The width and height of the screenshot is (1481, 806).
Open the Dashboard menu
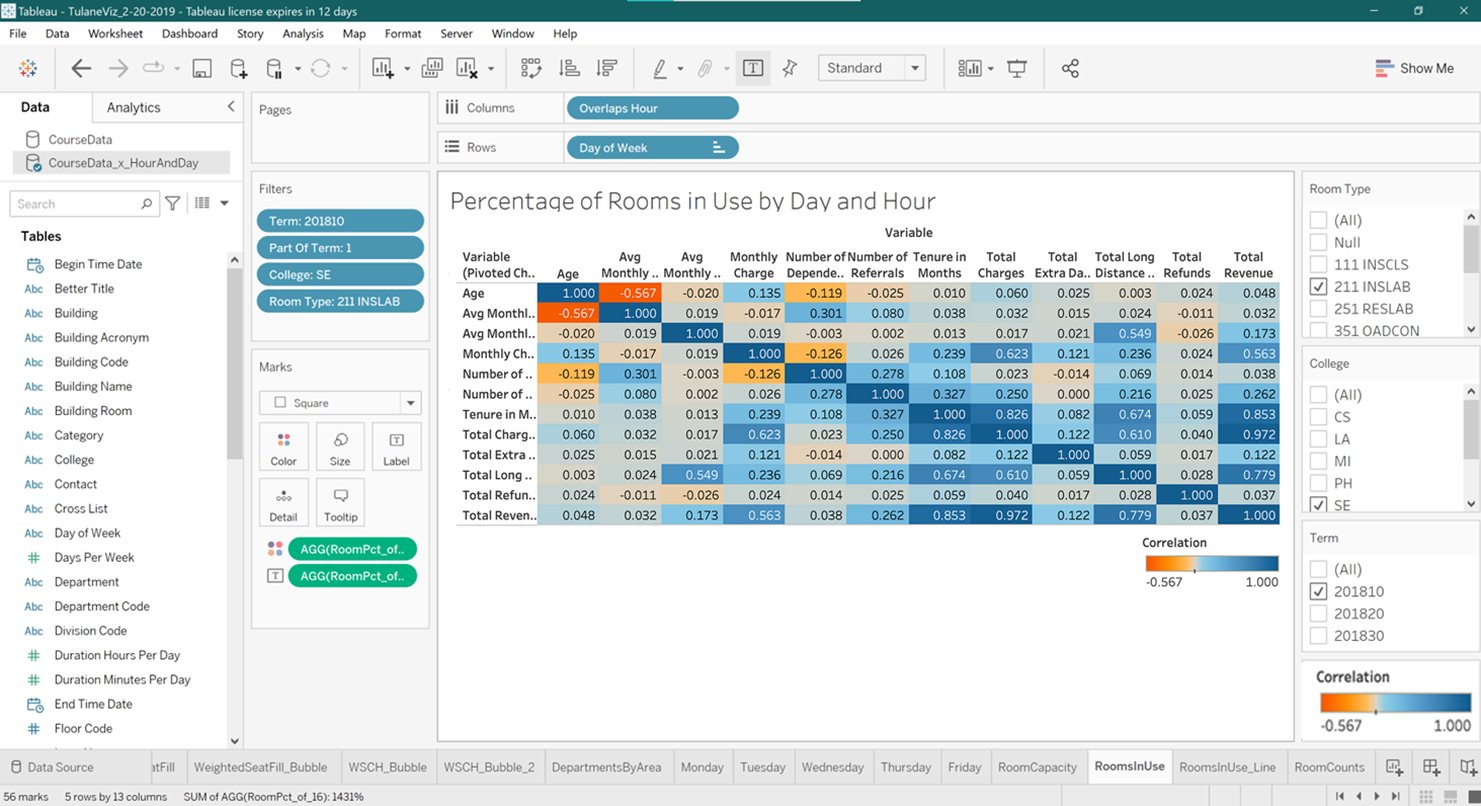click(x=190, y=33)
